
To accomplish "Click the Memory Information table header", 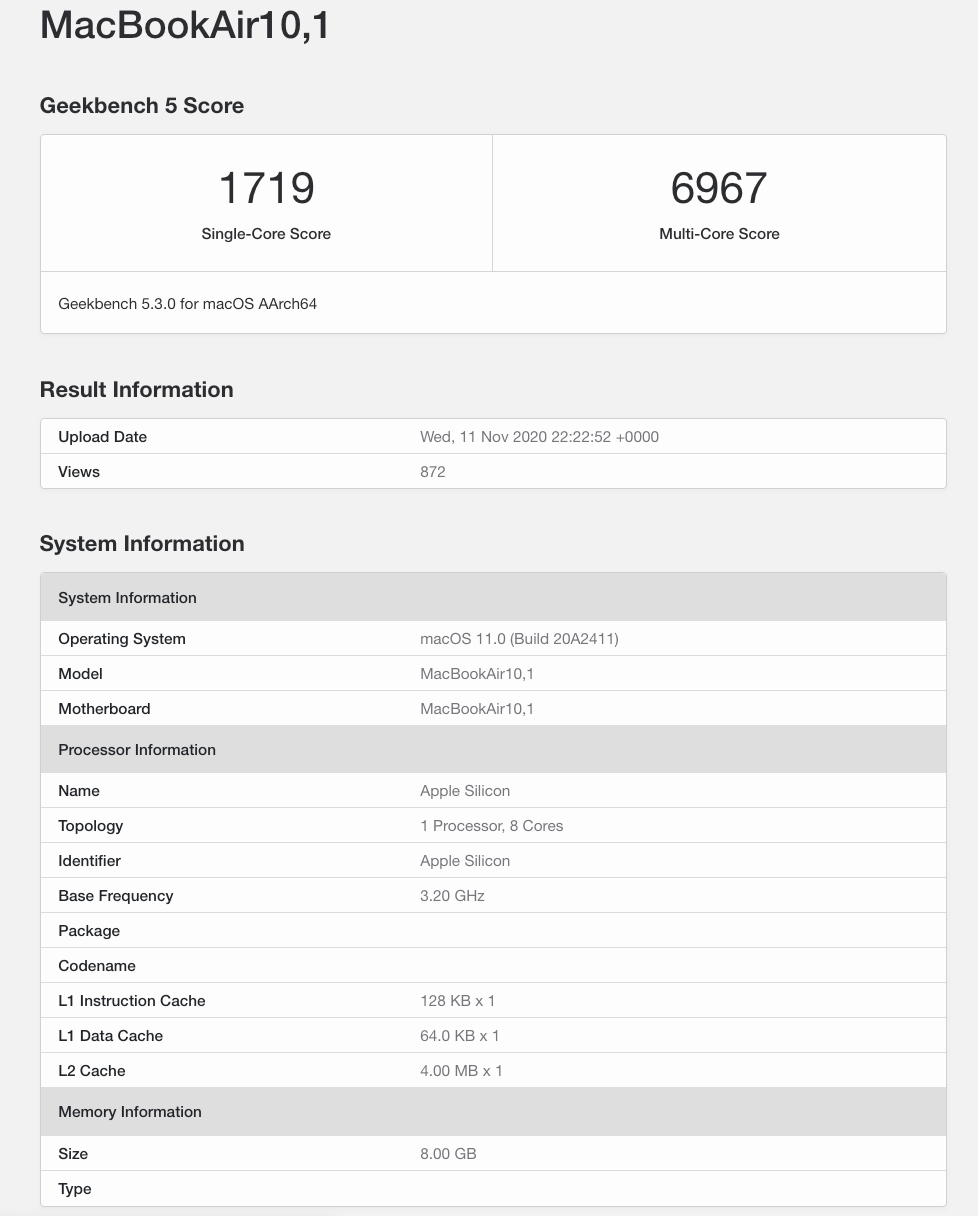I will click(493, 1112).
